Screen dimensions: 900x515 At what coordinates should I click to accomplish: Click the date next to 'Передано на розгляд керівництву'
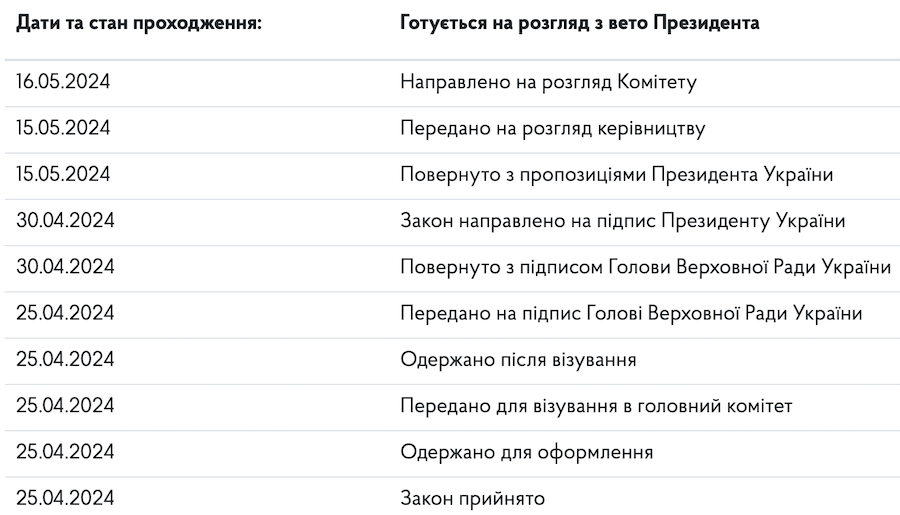coord(63,128)
